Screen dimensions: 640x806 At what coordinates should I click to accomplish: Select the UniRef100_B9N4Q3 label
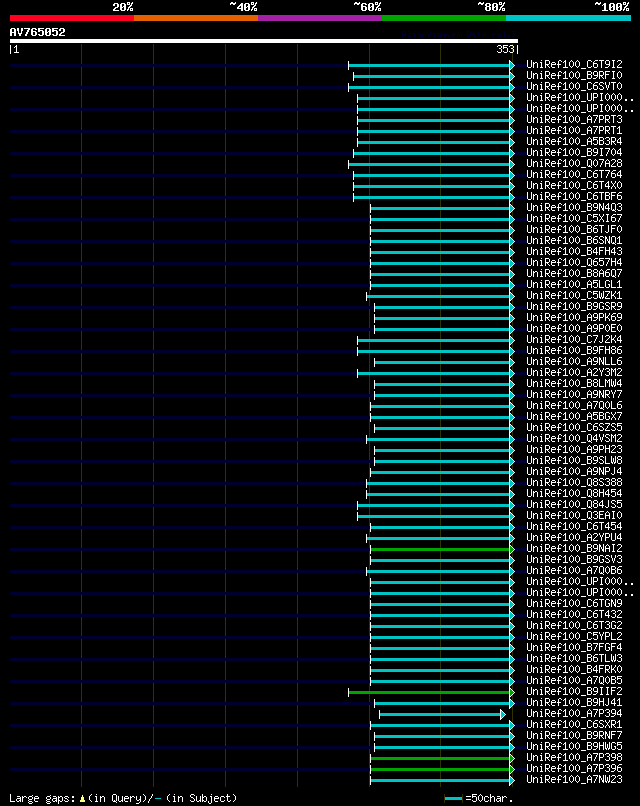574,208
